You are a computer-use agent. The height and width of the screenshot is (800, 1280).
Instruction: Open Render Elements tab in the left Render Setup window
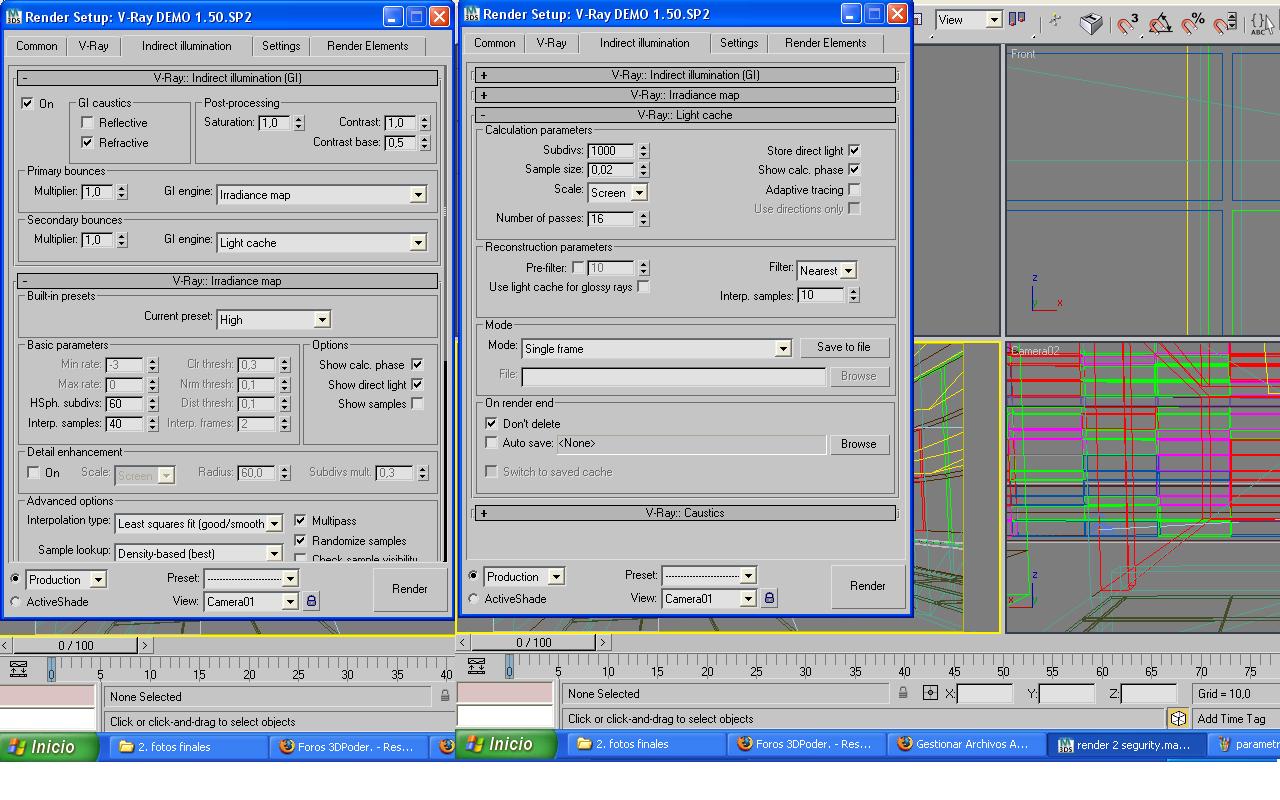point(368,46)
